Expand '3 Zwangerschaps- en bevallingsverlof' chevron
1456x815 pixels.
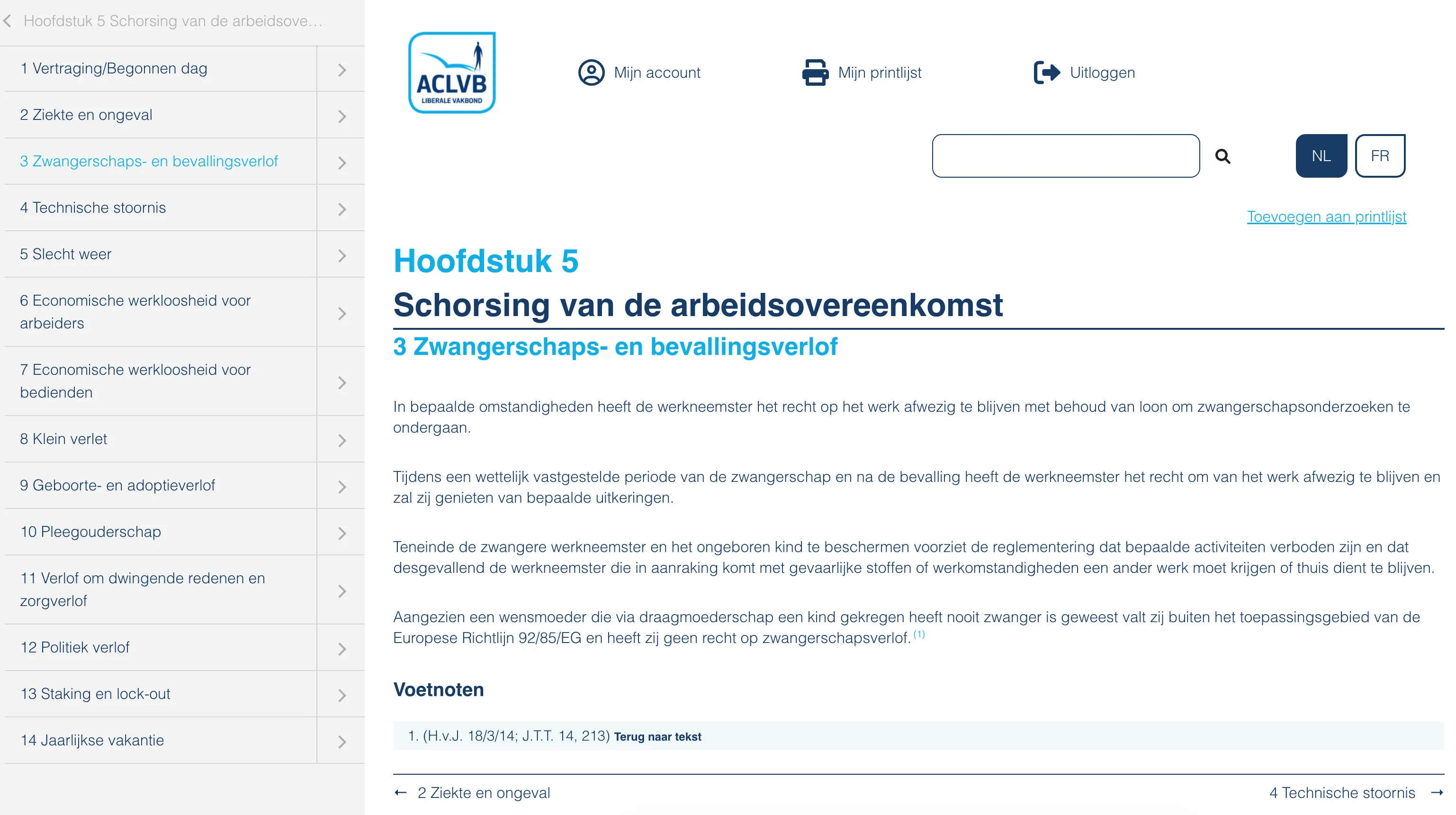[x=342, y=163]
